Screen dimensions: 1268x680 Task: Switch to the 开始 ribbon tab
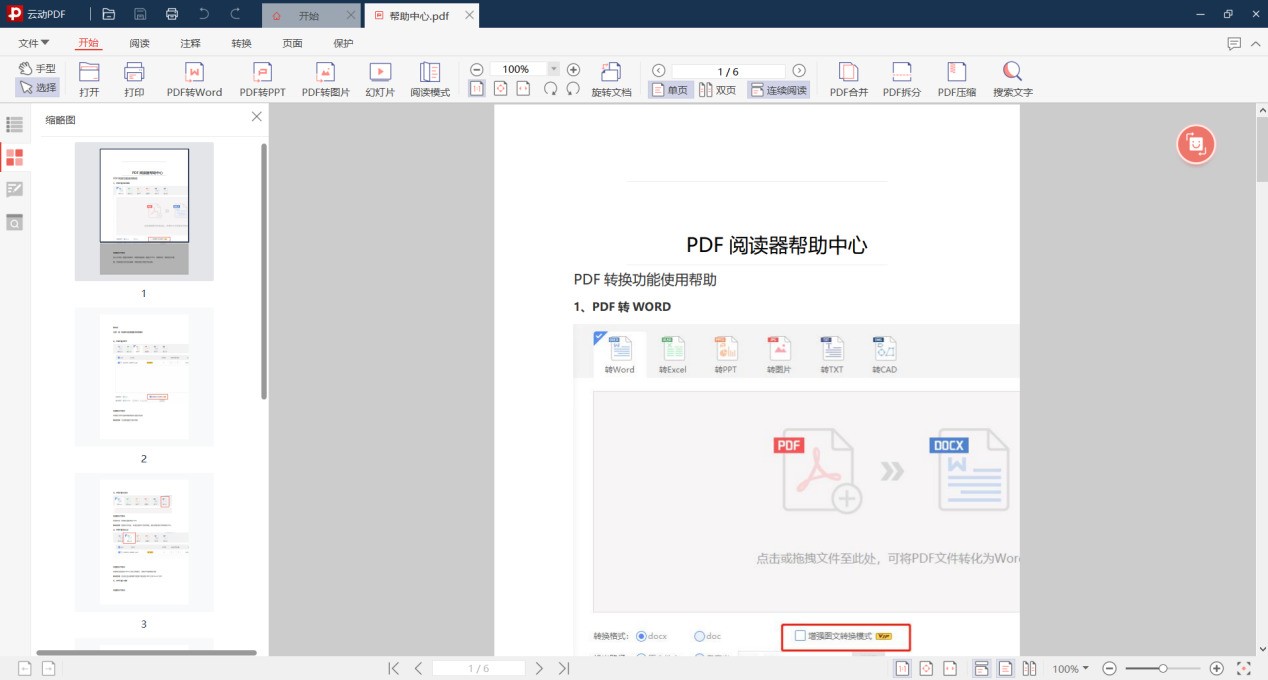pyautogui.click(x=88, y=43)
